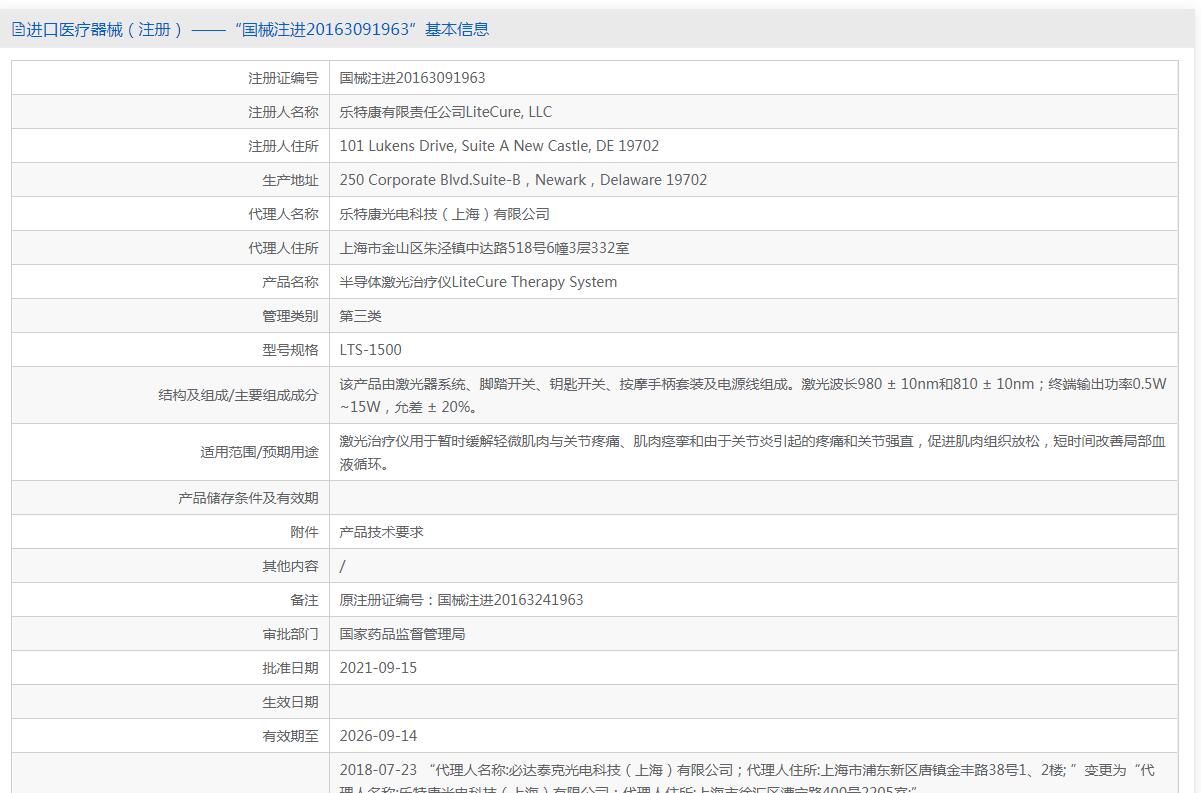The image size is (1201, 793).
Task: Select the product name 半导体激光治疗仪LiteCure Therapy System
Action: (x=478, y=282)
